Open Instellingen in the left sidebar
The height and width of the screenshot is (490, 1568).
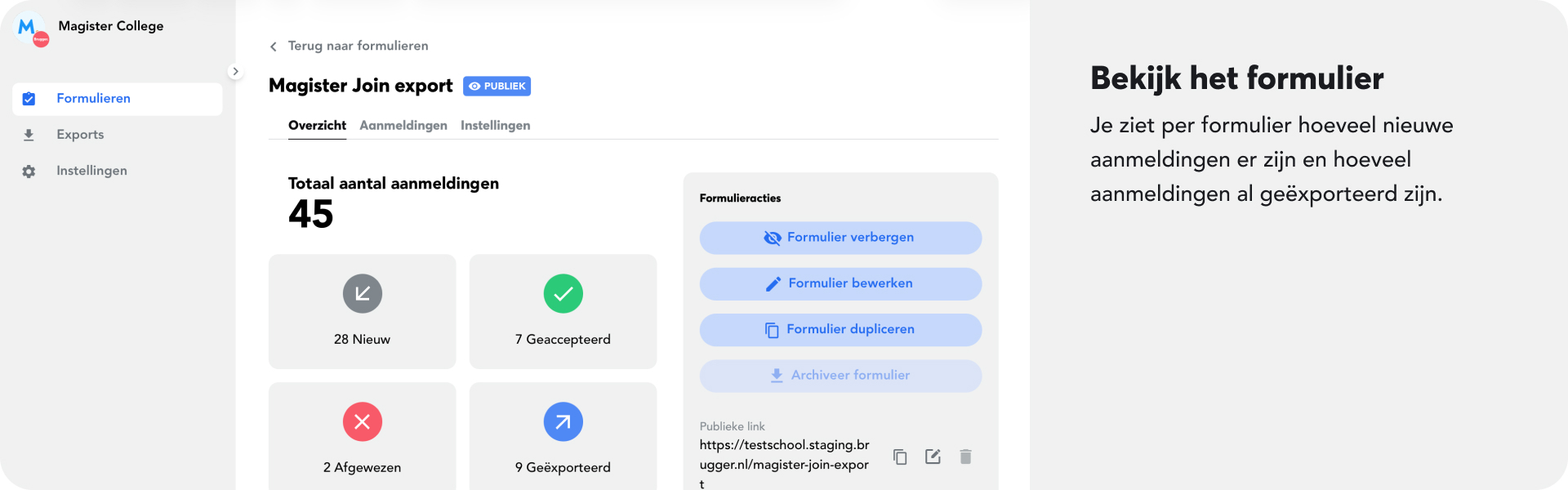tap(91, 171)
